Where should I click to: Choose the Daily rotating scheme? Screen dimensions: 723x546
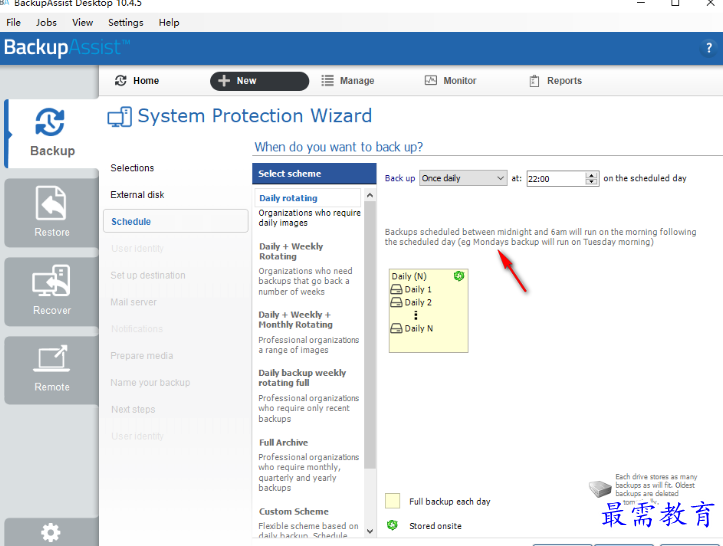(x=308, y=198)
